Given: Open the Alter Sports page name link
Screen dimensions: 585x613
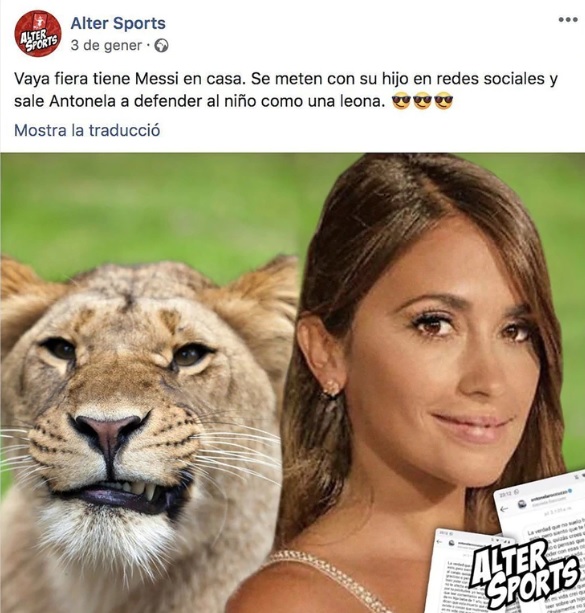Looking at the screenshot, I should pos(118,23).
